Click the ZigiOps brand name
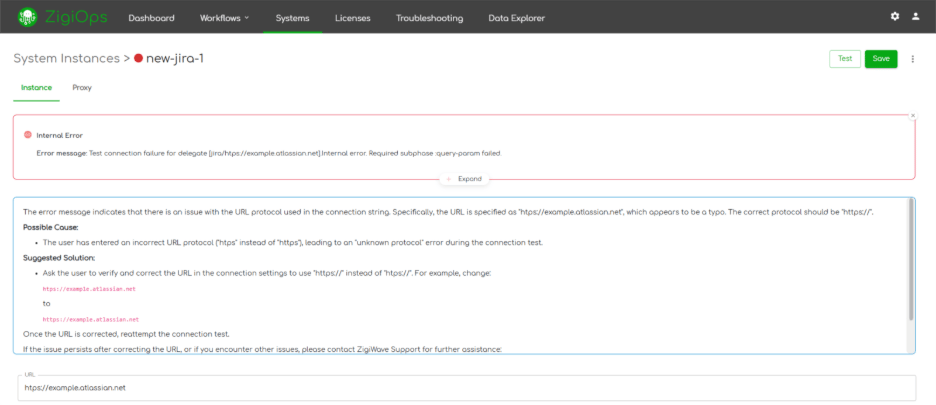936x405 pixels. point(76,17)
